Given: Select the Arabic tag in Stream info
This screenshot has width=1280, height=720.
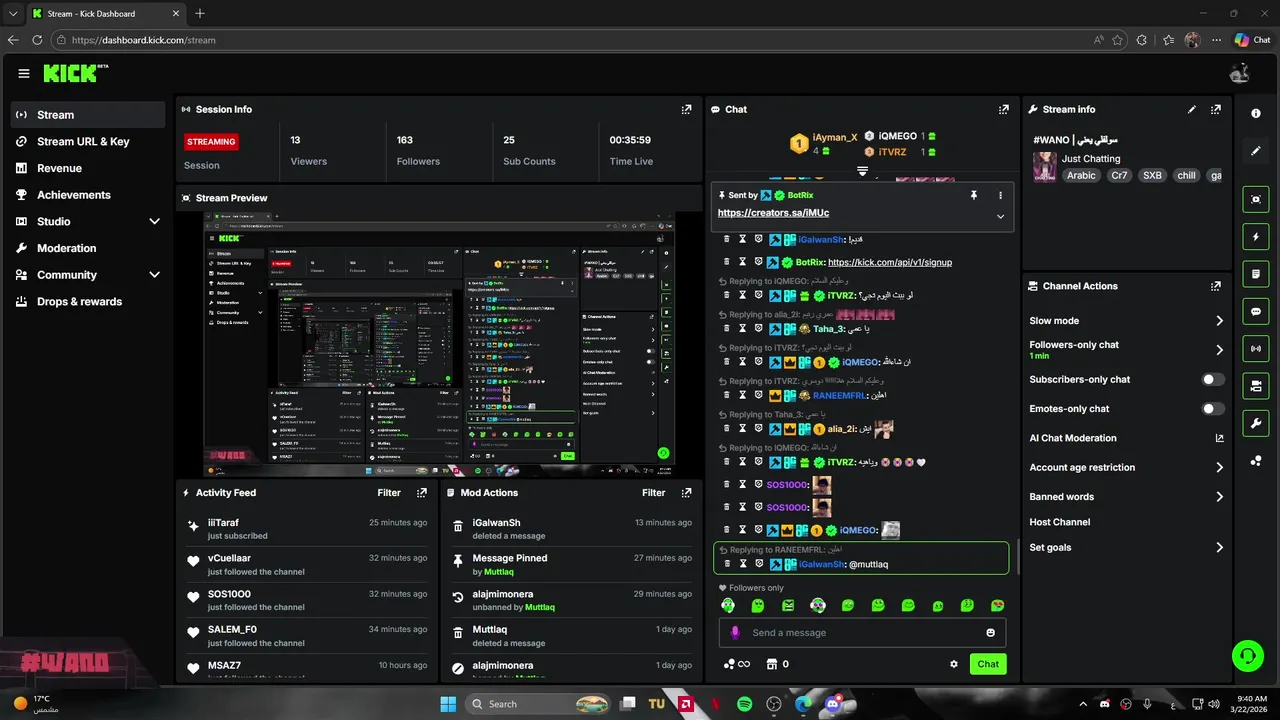Looking at the screenshot, I should coord(1081,175).
